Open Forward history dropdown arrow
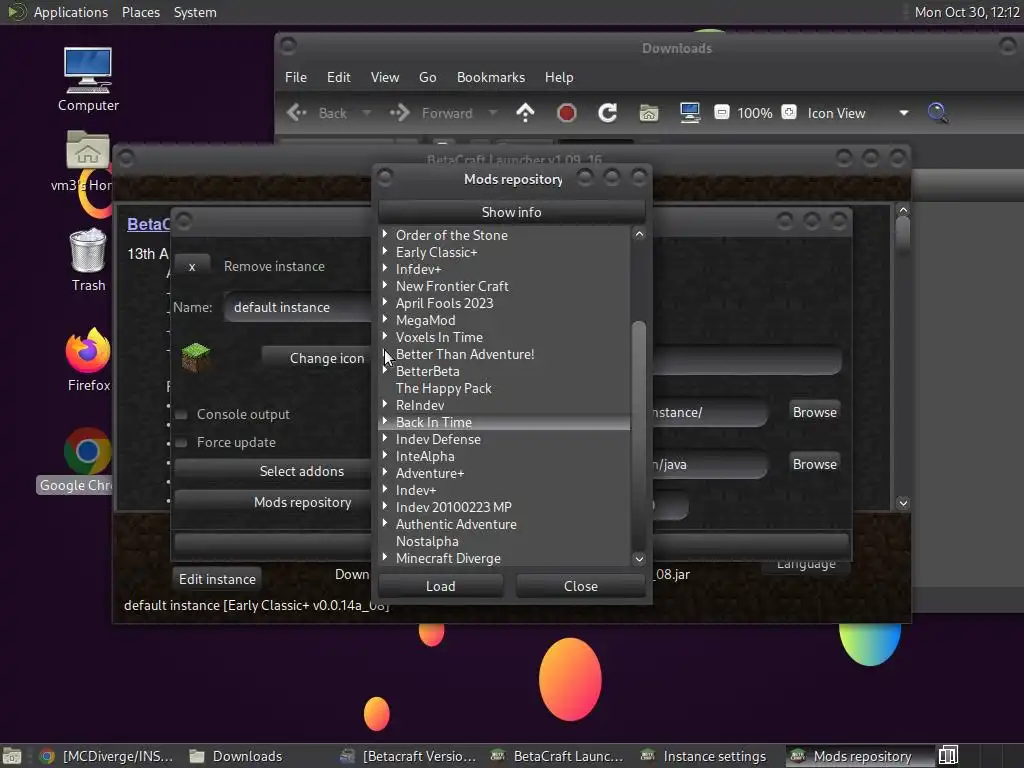1024x768 pixels. click(x=493, y=113)
